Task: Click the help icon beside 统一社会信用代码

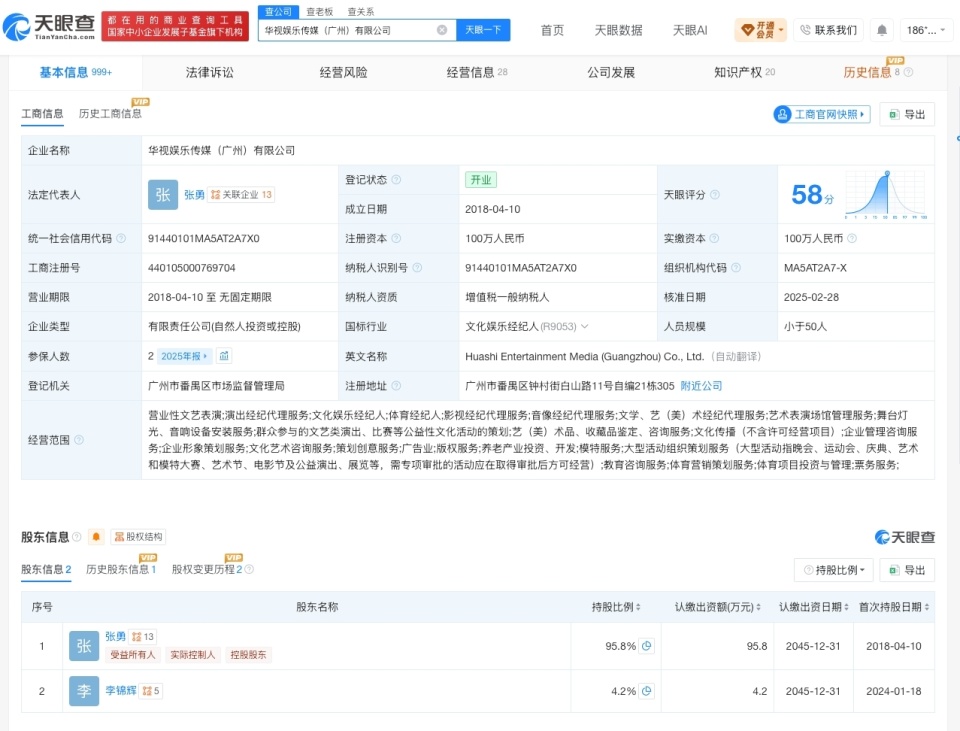Action: [121, 238]
